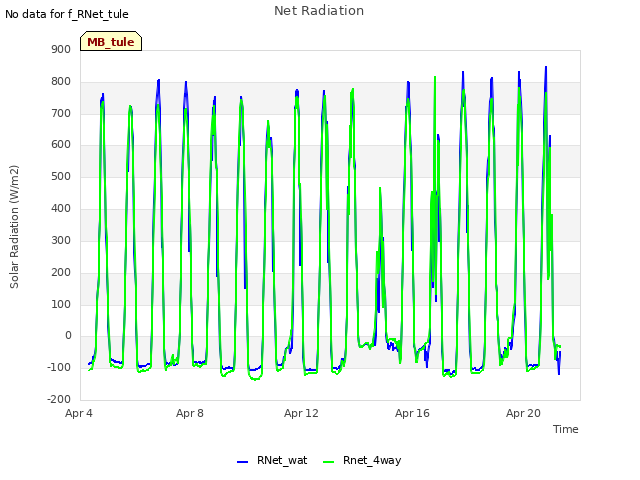Click the Solar Radiation (W/m2) axis label
The image size is (640, 480).
coord(14,227)
